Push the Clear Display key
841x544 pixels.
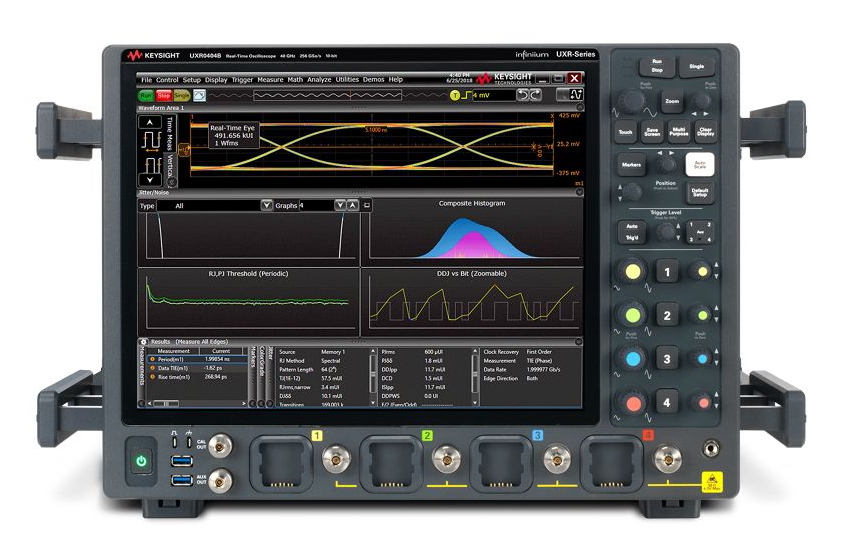[705, 131]
